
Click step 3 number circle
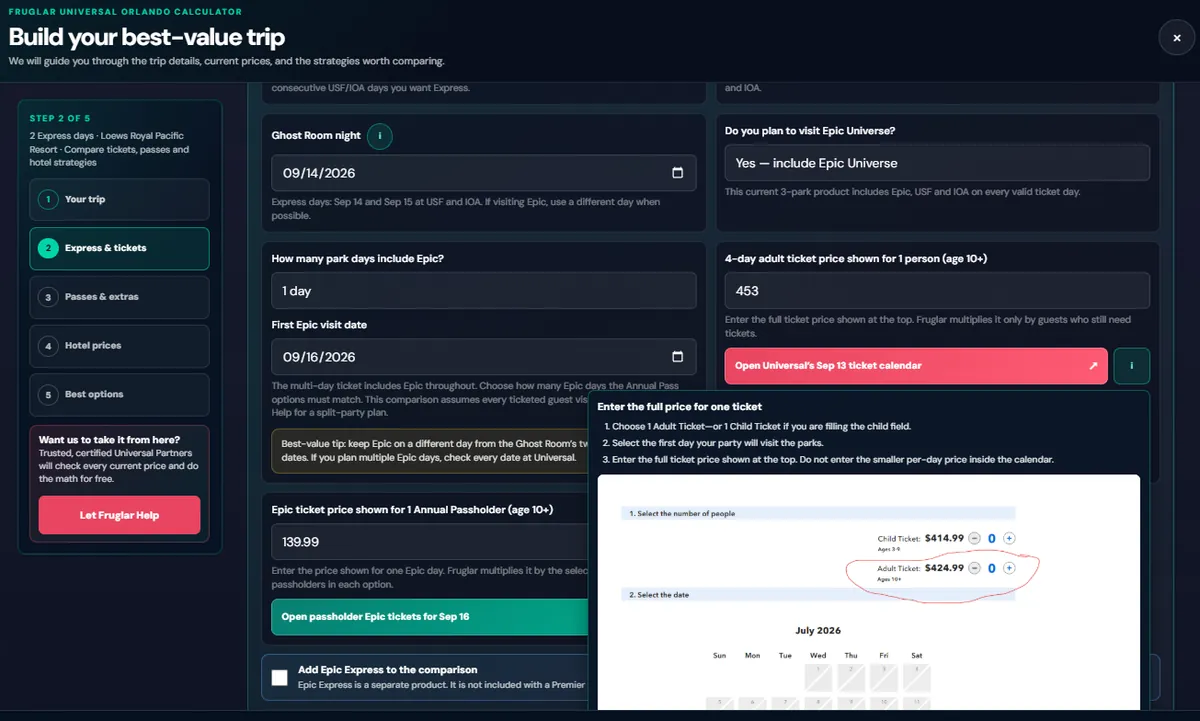click(x=46, y=297)
